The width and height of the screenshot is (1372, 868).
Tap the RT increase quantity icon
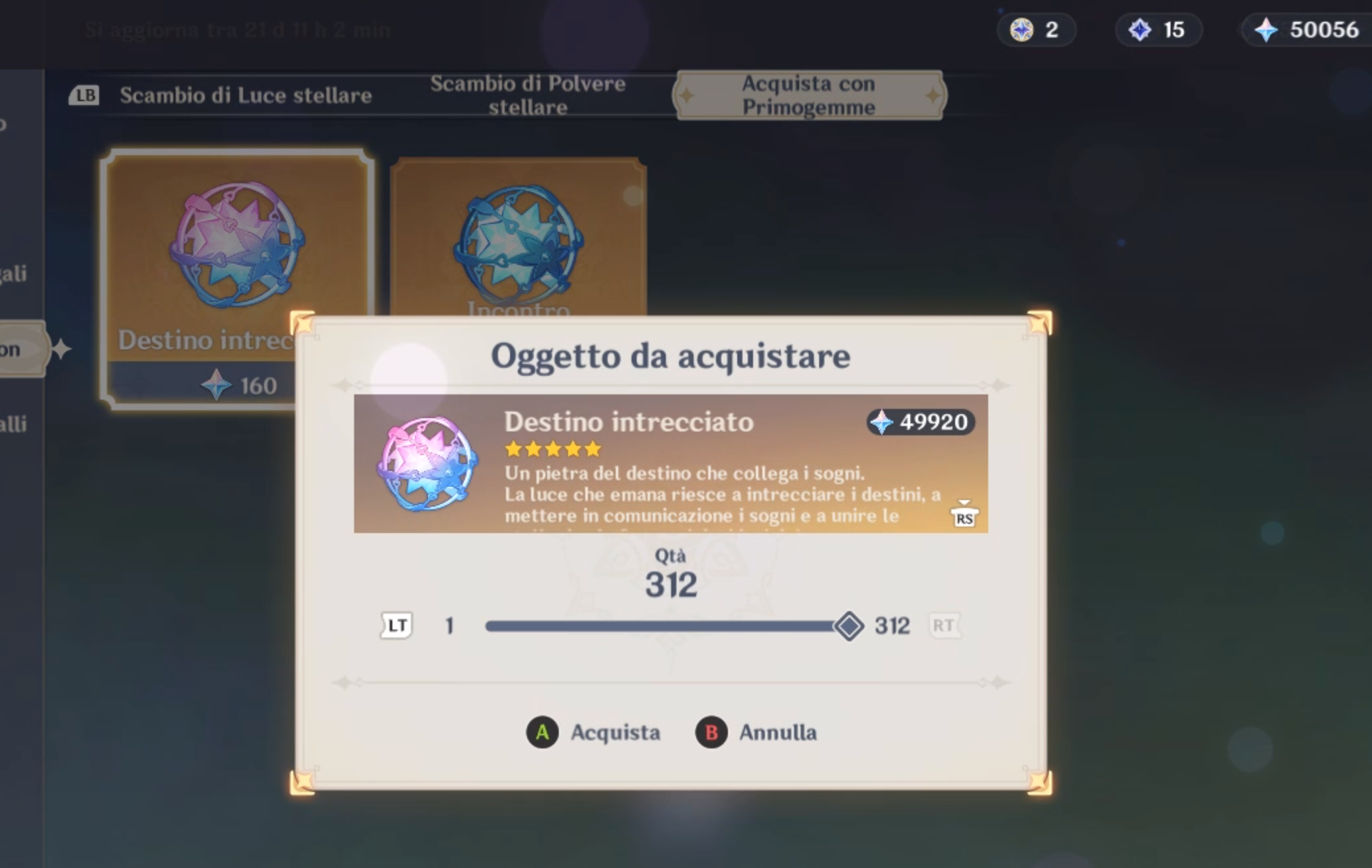coord(944,625)
